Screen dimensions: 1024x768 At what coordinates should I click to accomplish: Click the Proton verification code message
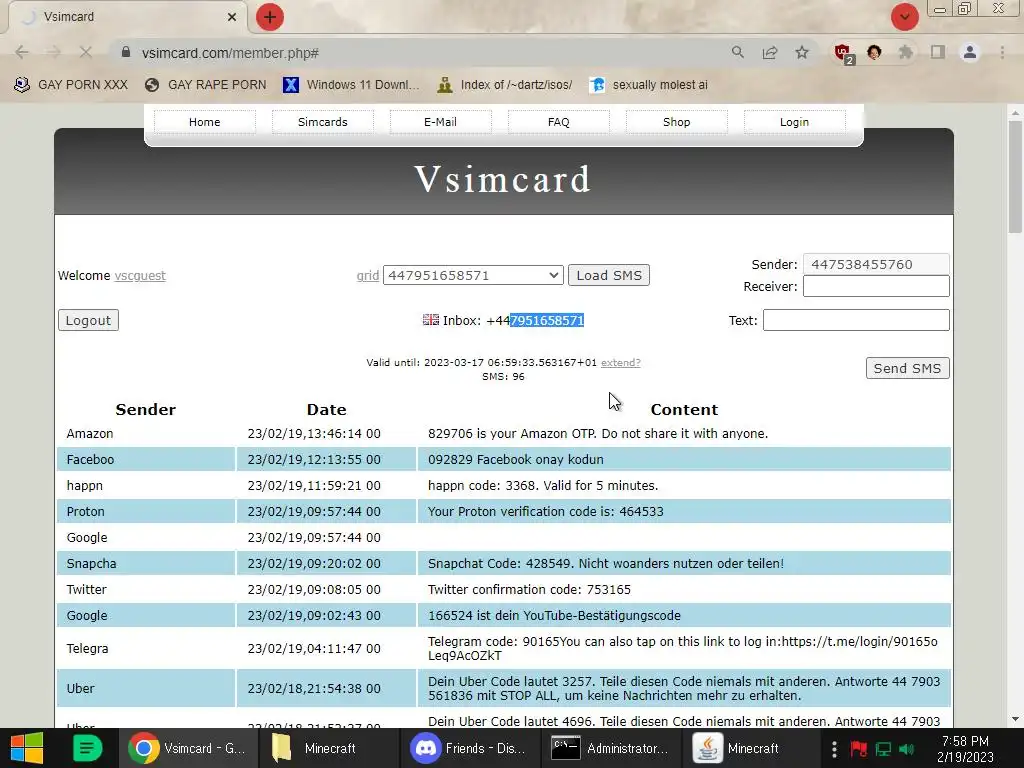click(545, 511)
